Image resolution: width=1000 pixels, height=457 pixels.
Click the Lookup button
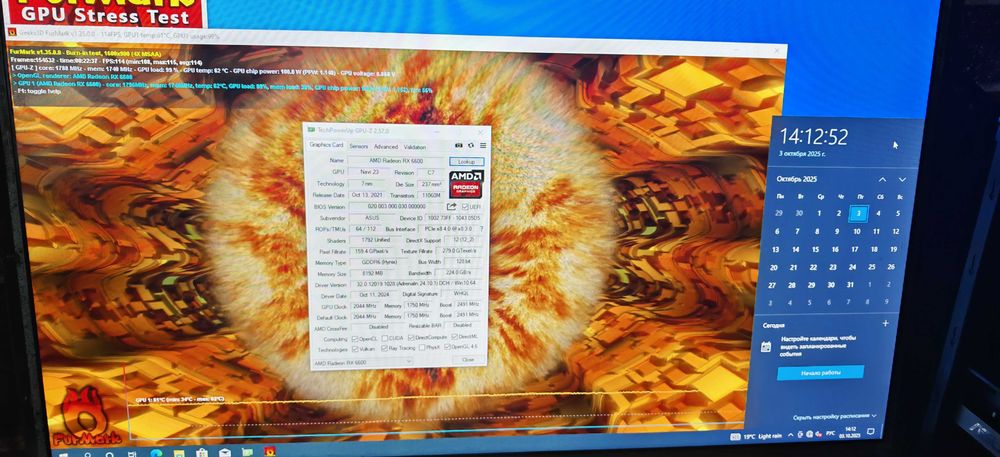[x=466, y=161]
